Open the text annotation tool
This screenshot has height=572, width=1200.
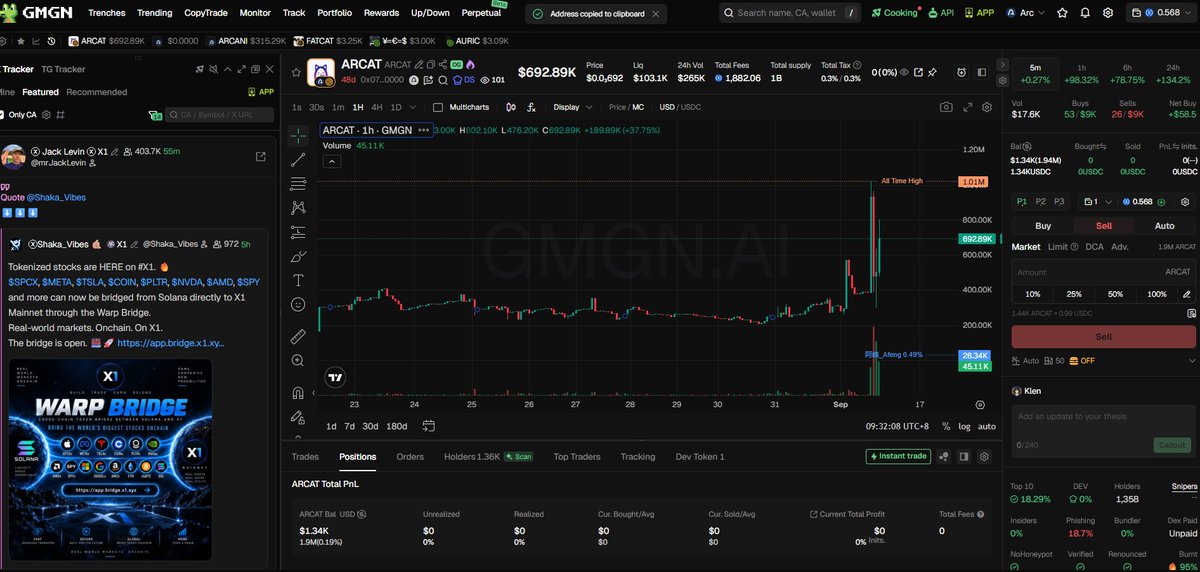(x=298, y=280)
